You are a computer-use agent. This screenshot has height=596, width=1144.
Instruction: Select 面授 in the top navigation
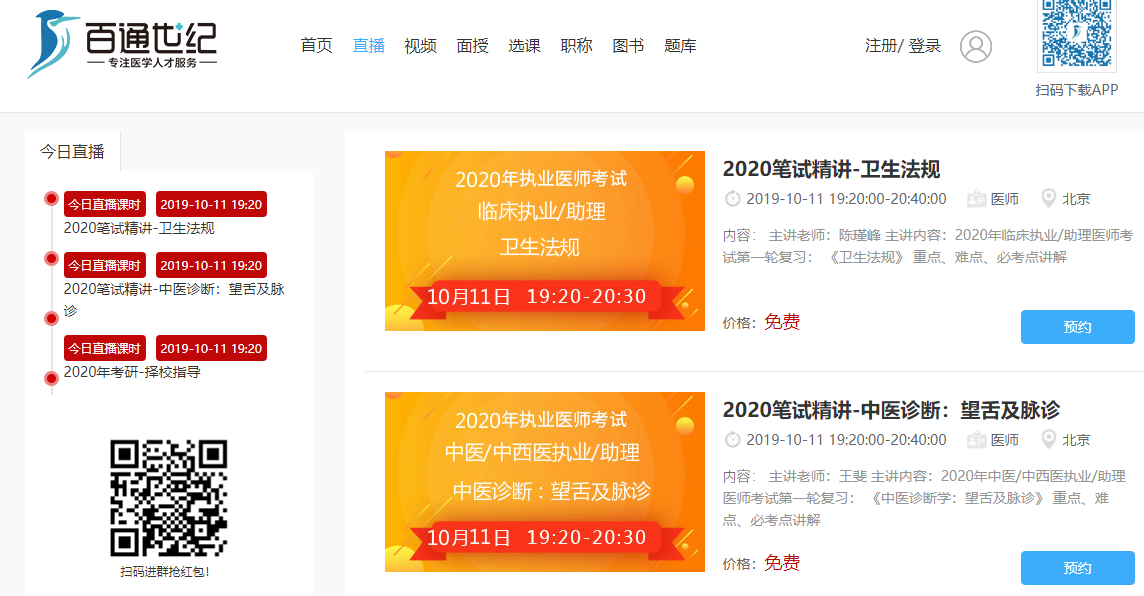pyautogui.click(x=472, y=46)
